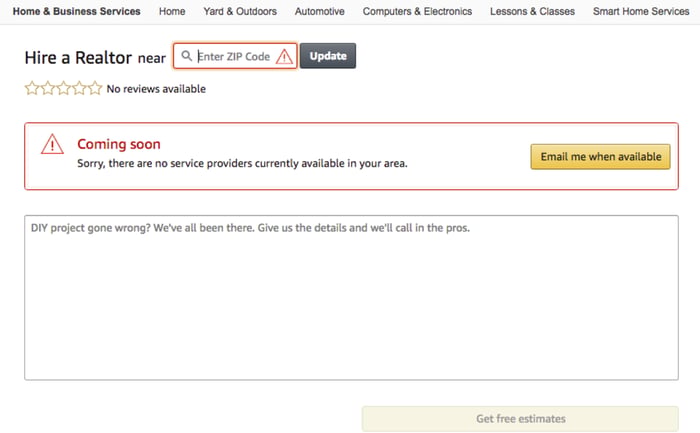Screen dimensions: 700x433
Task: Select the fifth rating star
Action: coord(95,88)
